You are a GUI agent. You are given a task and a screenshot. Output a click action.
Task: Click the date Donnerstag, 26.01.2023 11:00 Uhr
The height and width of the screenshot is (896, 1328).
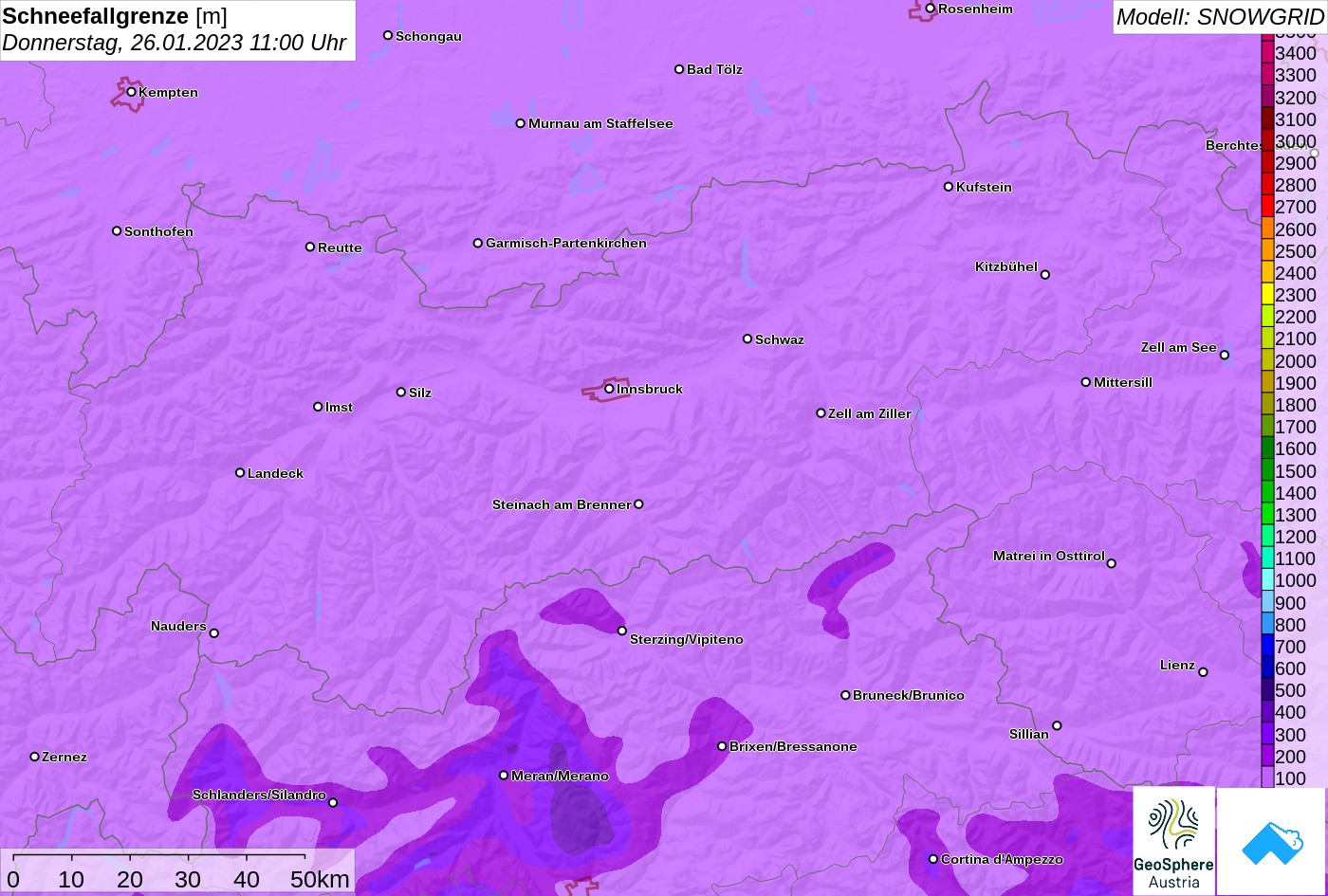coord(175,44)
